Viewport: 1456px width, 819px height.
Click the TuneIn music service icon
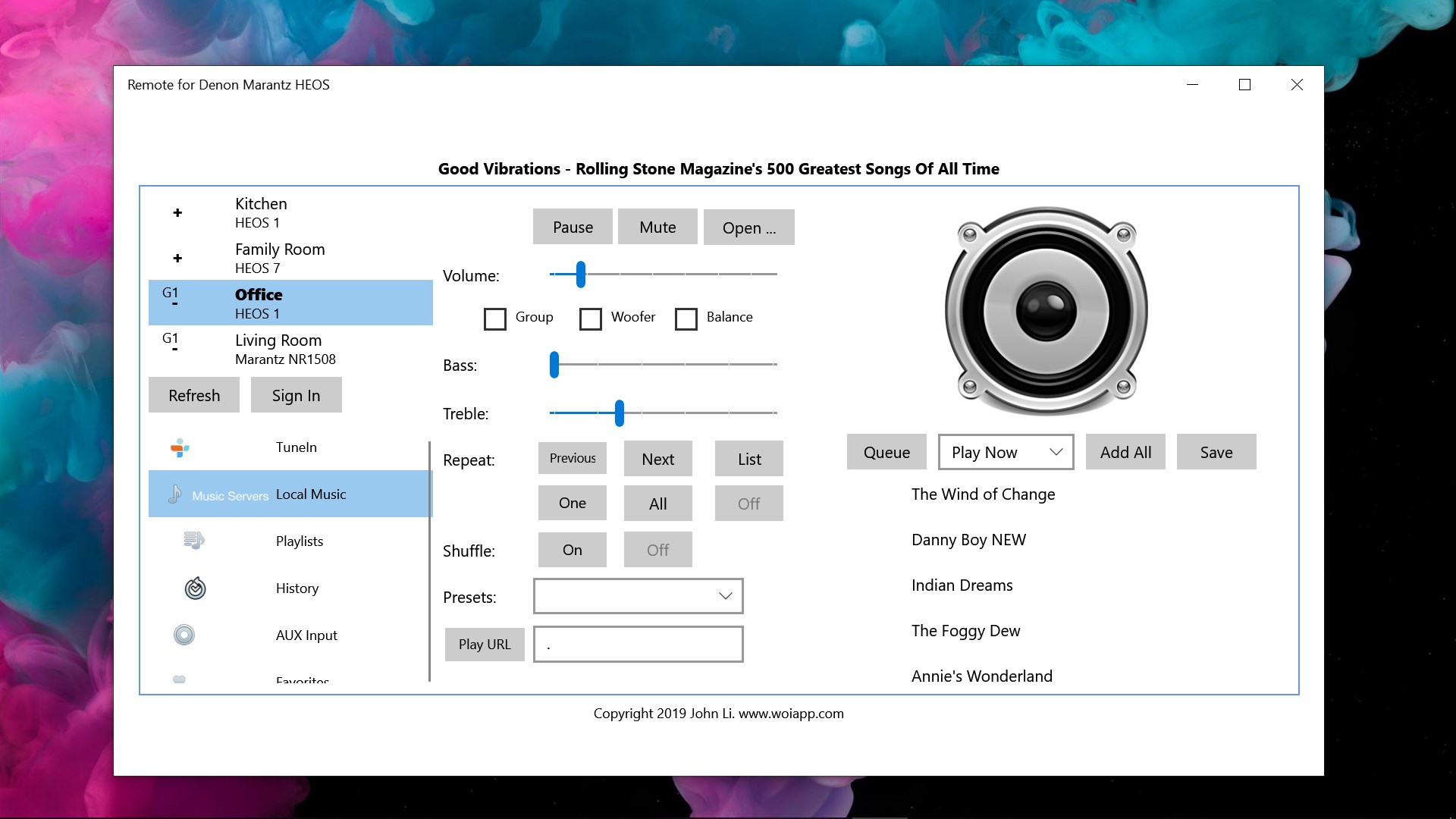(x=180, y=446)
